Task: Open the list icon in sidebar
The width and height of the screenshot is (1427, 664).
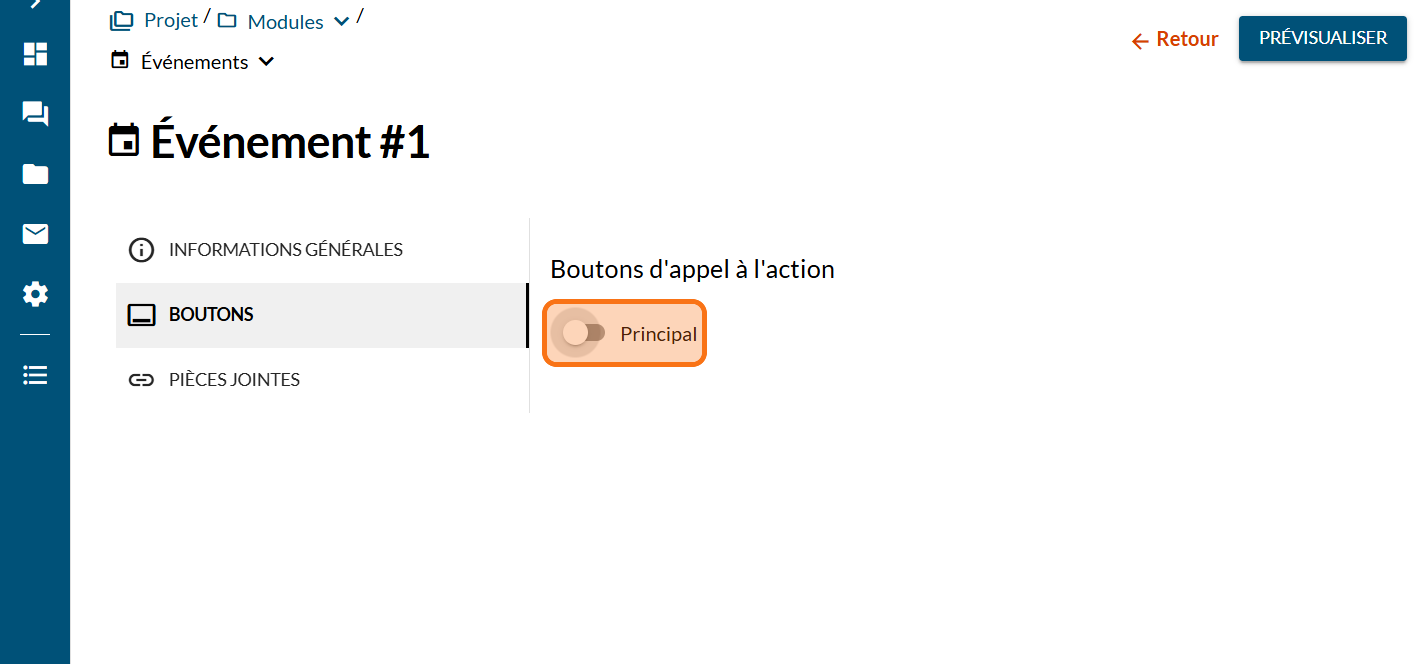Action: point(35,375)
